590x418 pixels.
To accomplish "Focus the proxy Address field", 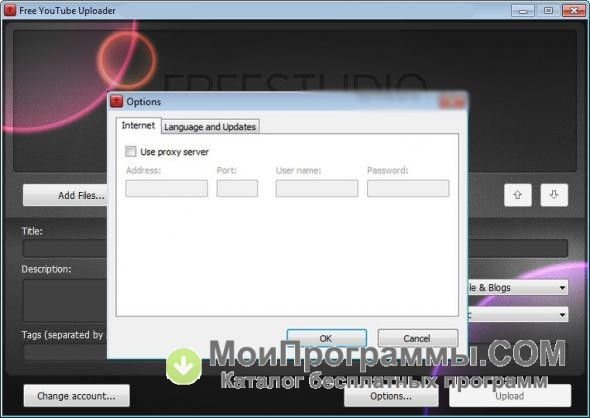I will coord(167,188).
